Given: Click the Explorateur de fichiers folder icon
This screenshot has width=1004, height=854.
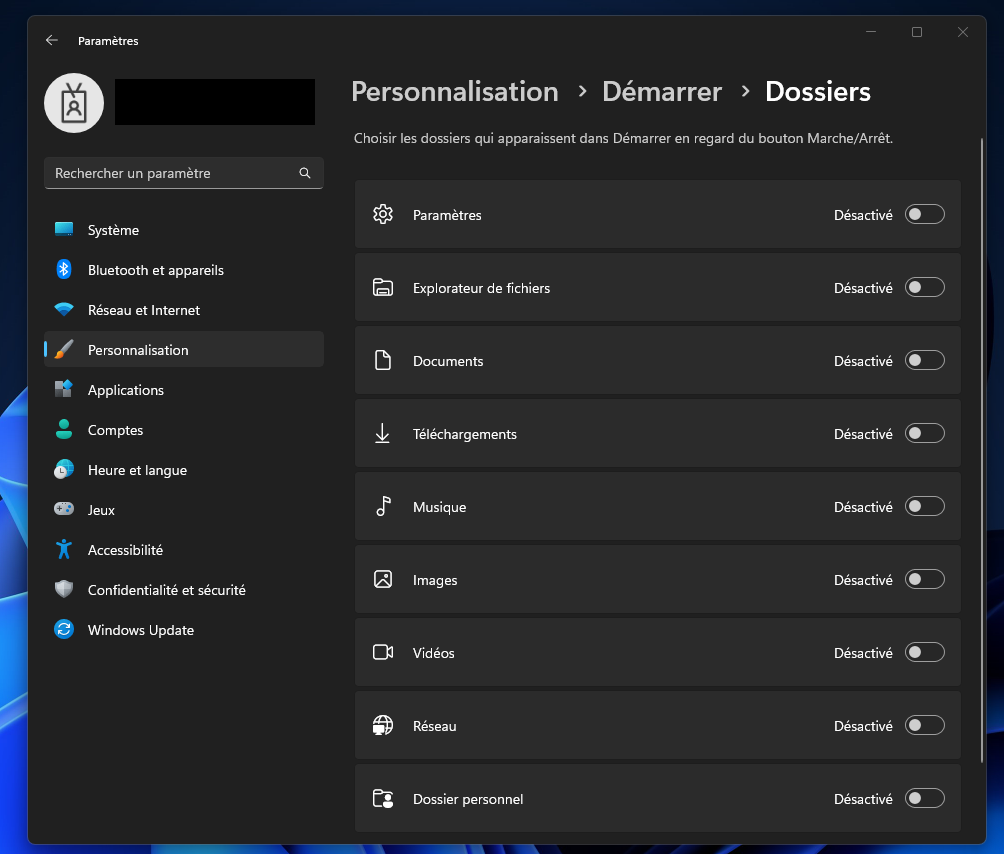Looking at the screenshot, I should click(x=382, y=287).
